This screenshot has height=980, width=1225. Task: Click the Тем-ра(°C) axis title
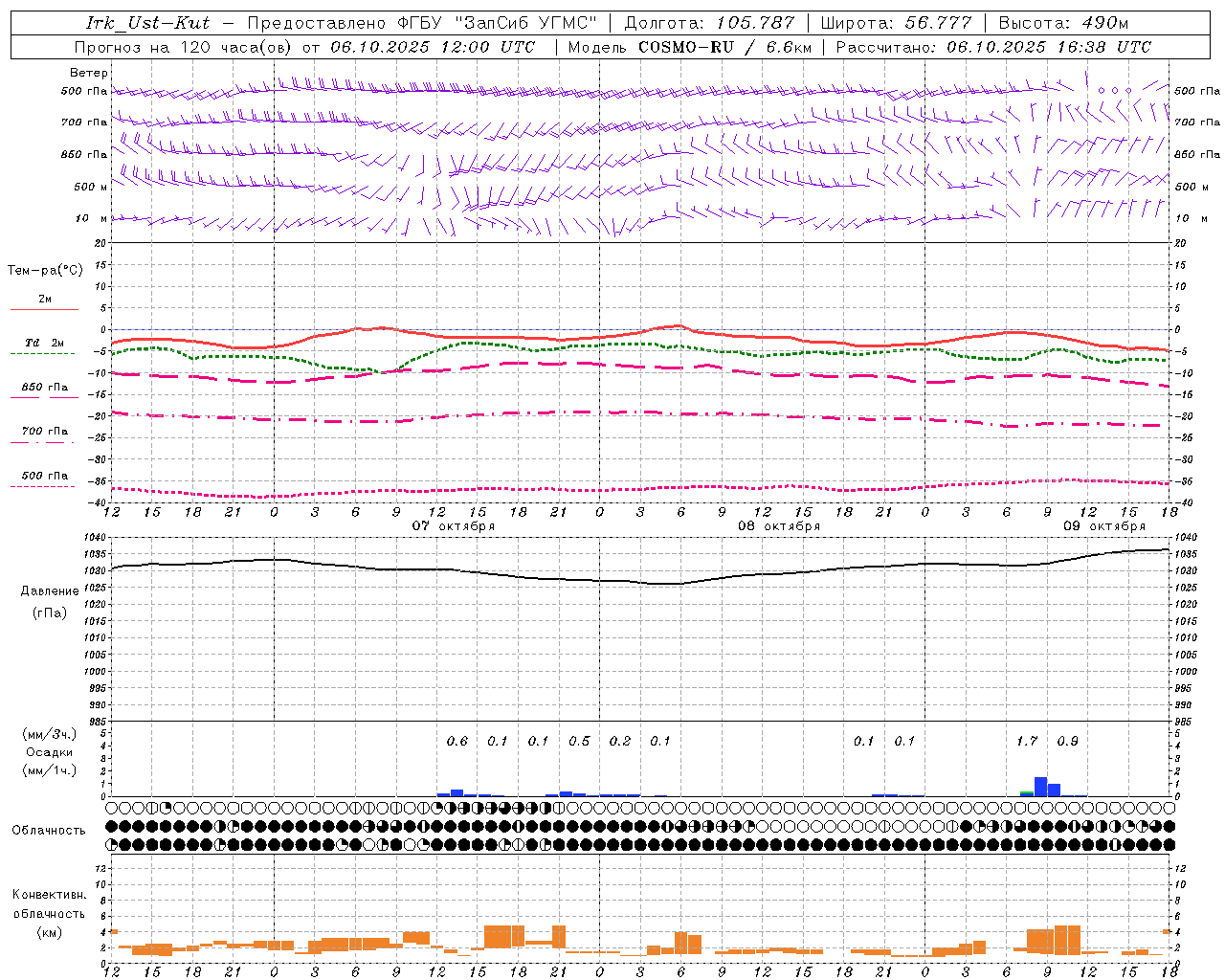click(x=45, y=271)
